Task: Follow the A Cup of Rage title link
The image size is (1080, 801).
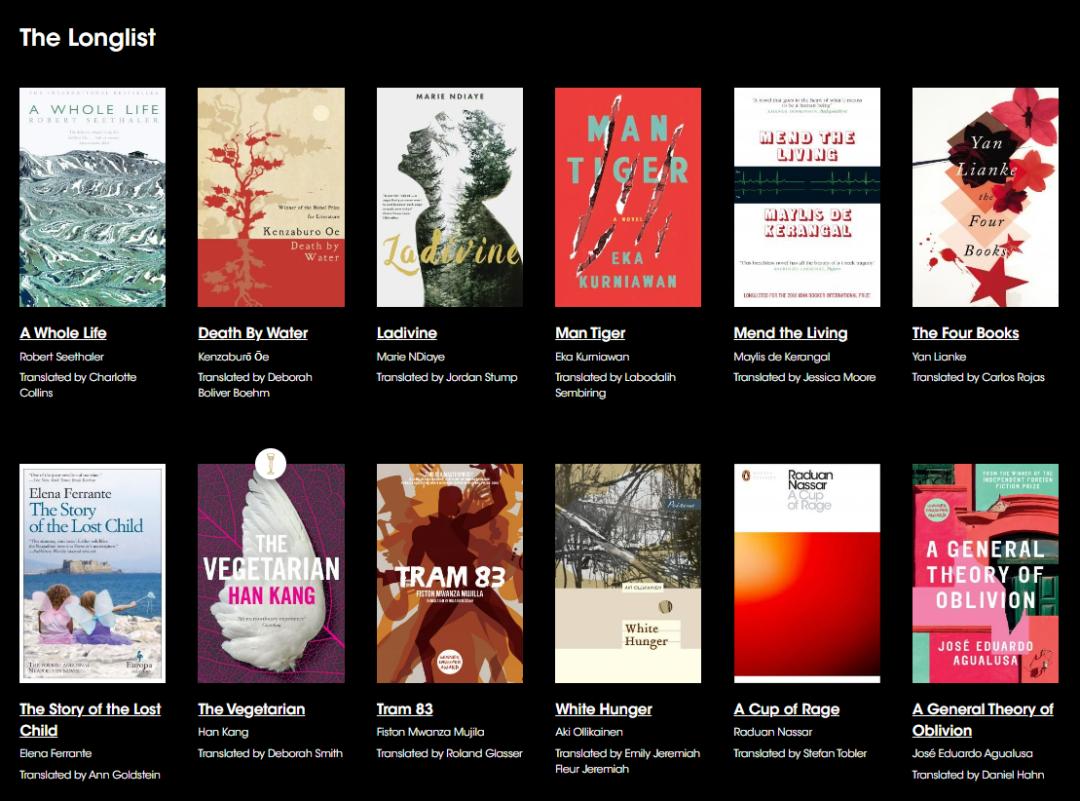Action: click(787, 709)
